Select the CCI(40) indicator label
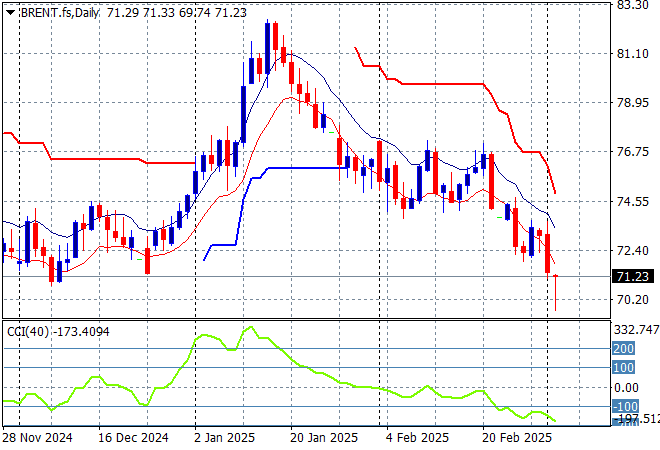660x450 pixels. point(22,330)
